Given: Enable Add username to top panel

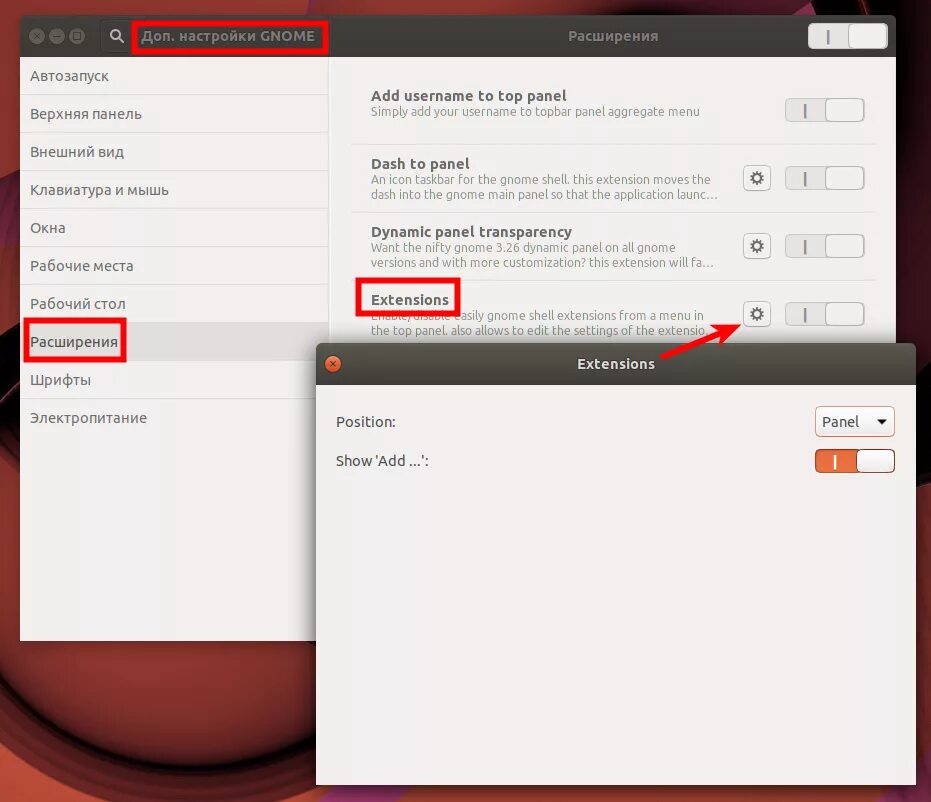Looking at the screenshot, I should pyautogui.click(x=824, y=110).
